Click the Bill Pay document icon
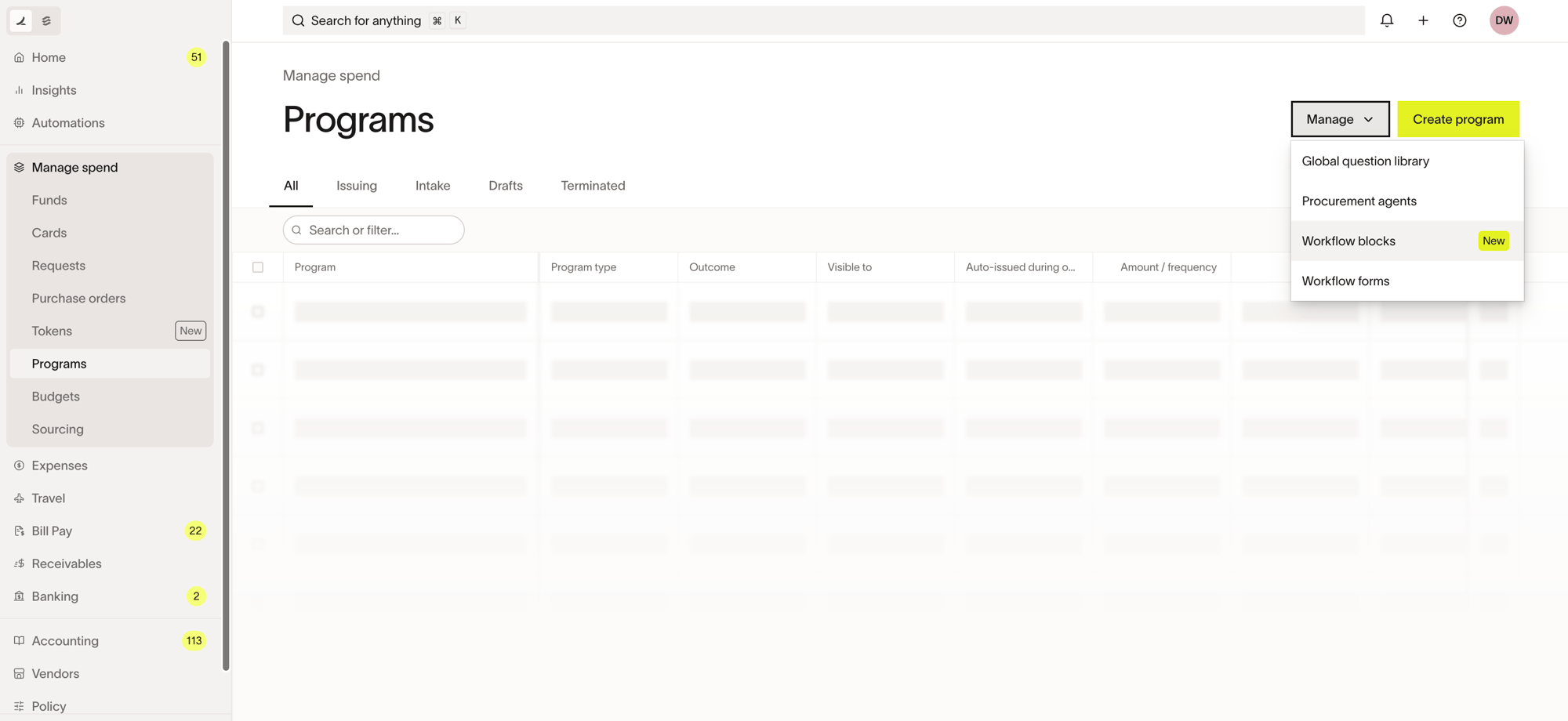Viewport: 1568px width, 721px height. tap(19, 531)
